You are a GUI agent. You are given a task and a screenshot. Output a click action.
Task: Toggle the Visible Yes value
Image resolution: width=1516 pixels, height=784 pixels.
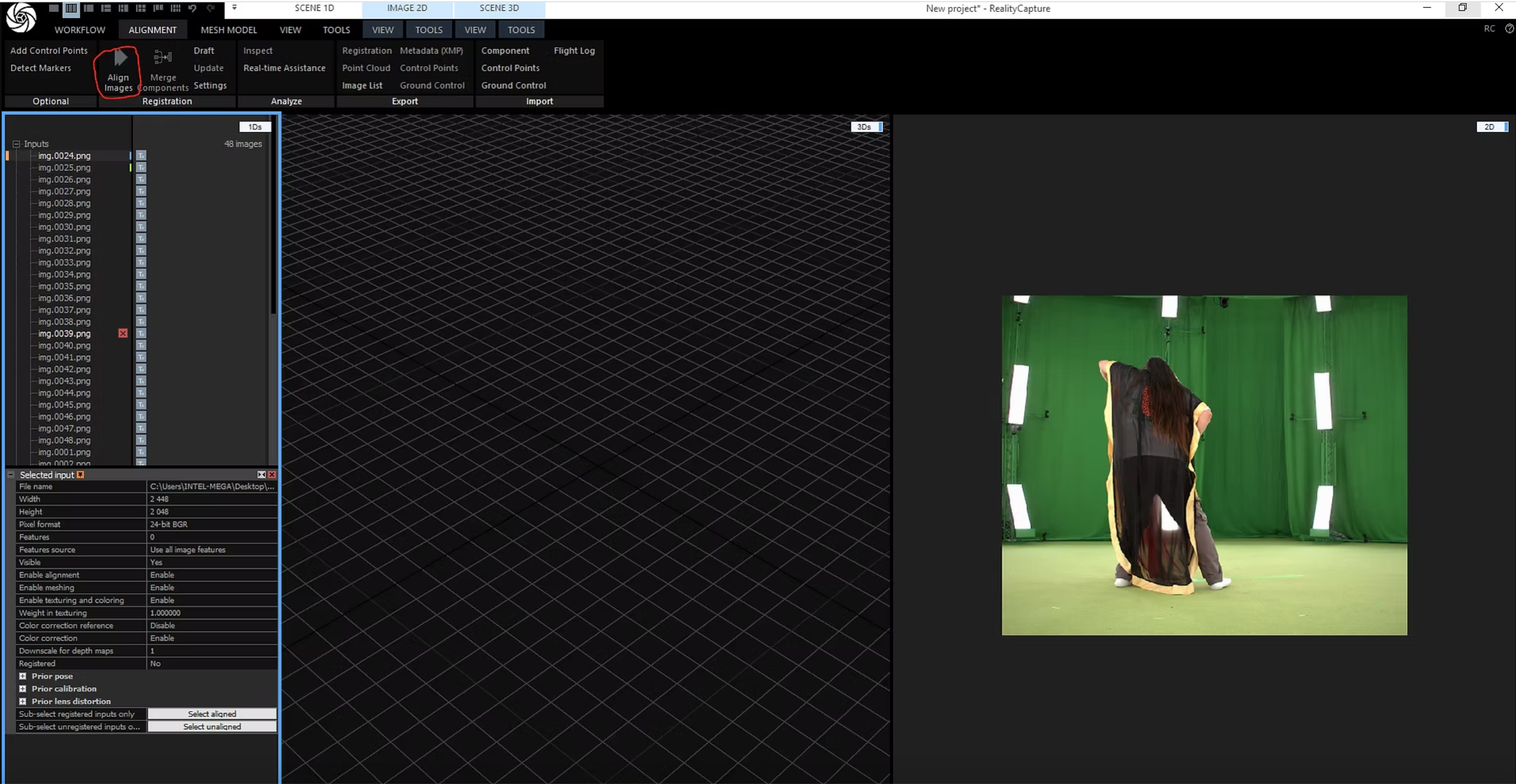click(x=211, y=562)
